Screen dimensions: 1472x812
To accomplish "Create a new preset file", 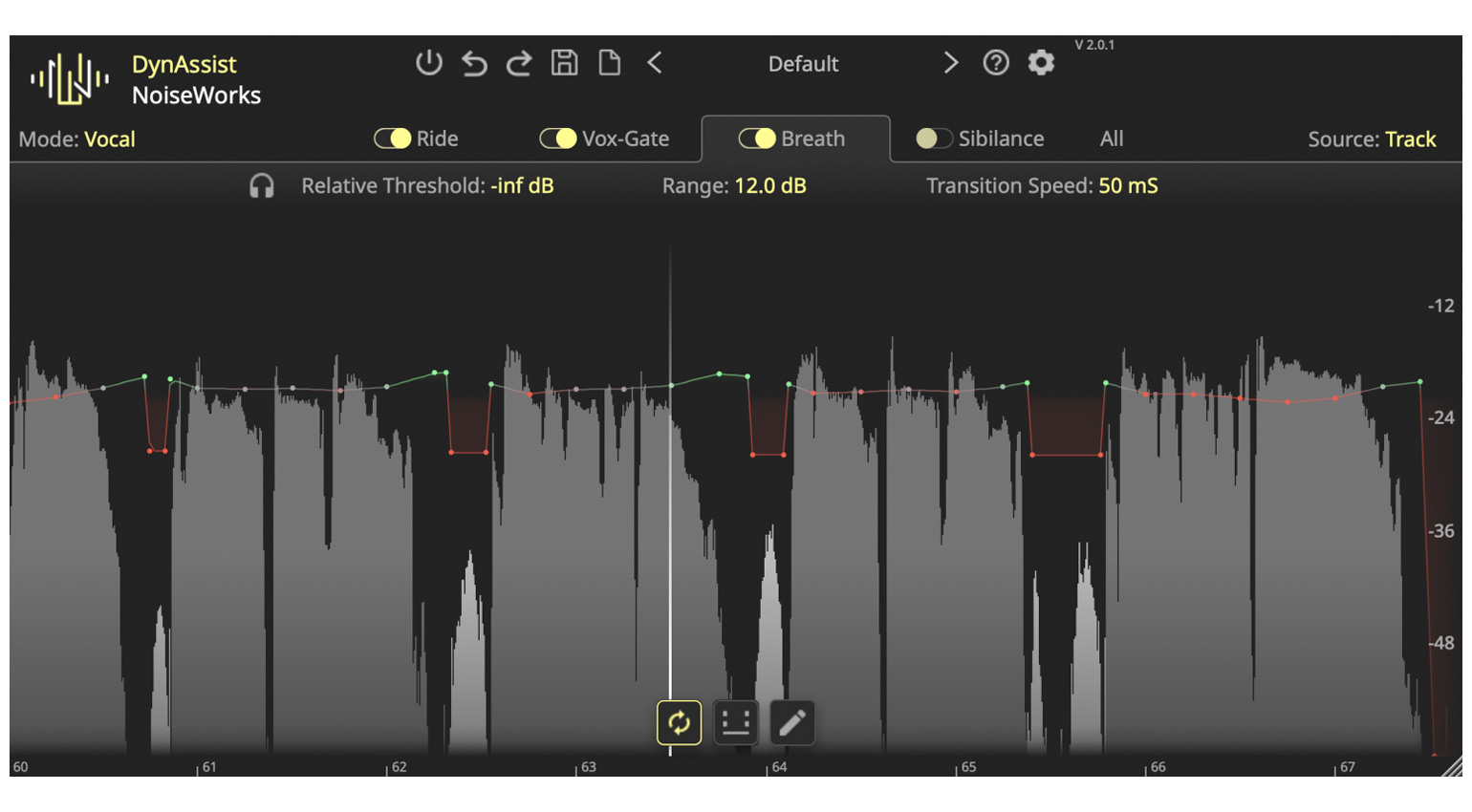I will [609, 63].
